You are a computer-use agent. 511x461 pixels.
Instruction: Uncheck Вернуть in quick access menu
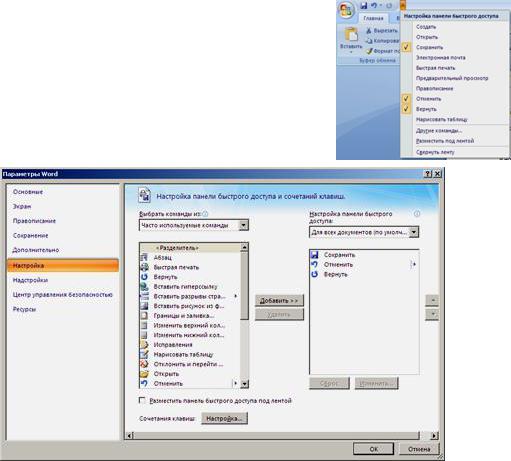click(406, 109)
